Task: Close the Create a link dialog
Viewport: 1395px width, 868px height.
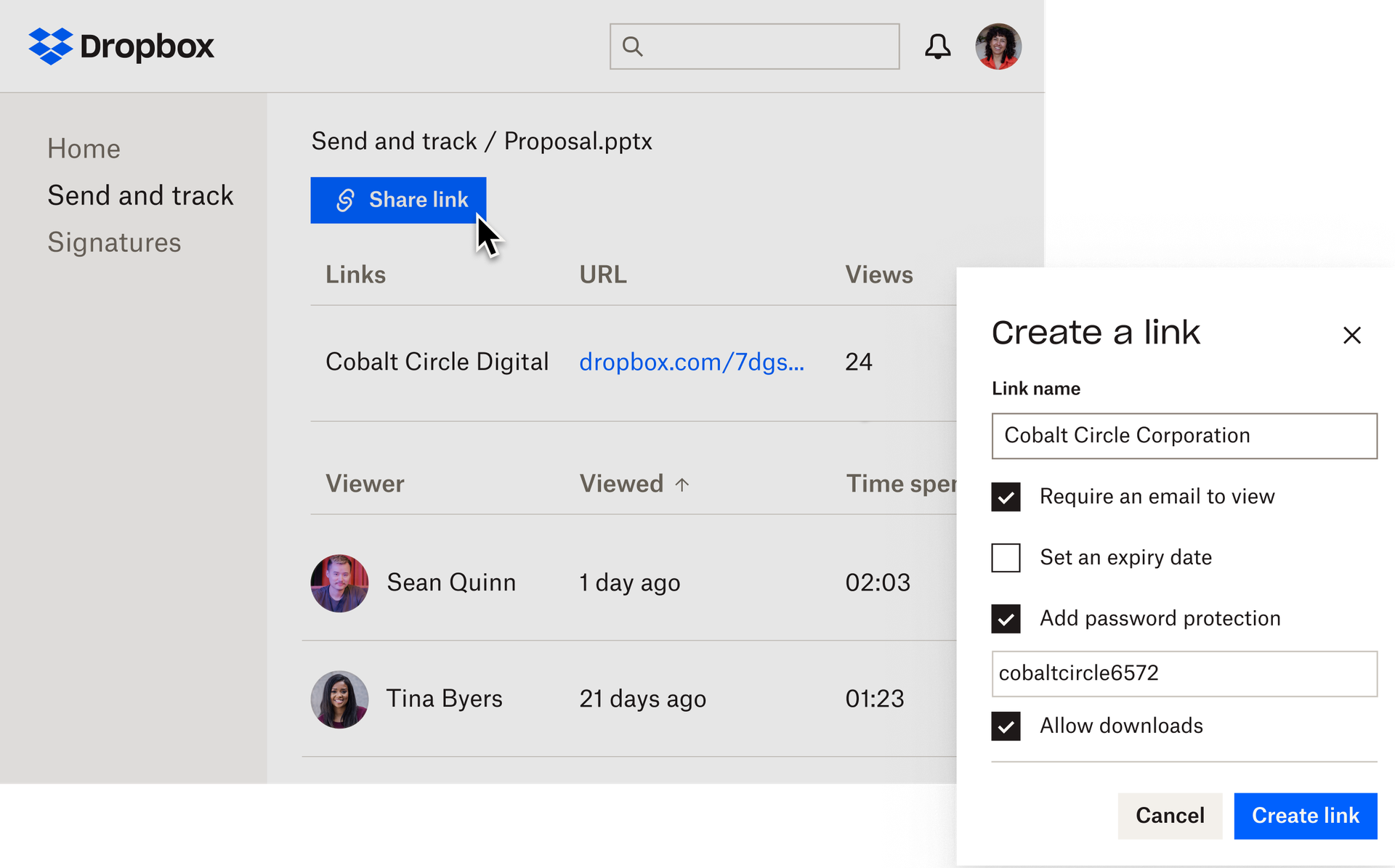Action: (x=1352, y=335)
